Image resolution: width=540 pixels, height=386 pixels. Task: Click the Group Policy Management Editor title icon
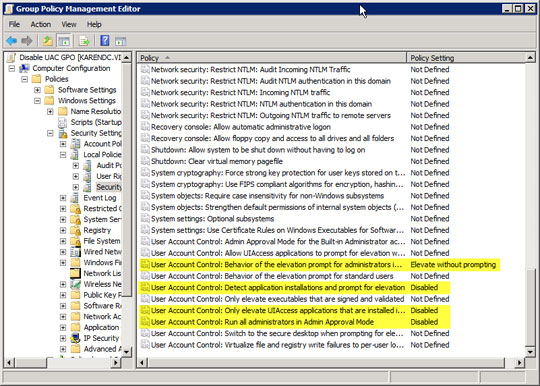9,9
